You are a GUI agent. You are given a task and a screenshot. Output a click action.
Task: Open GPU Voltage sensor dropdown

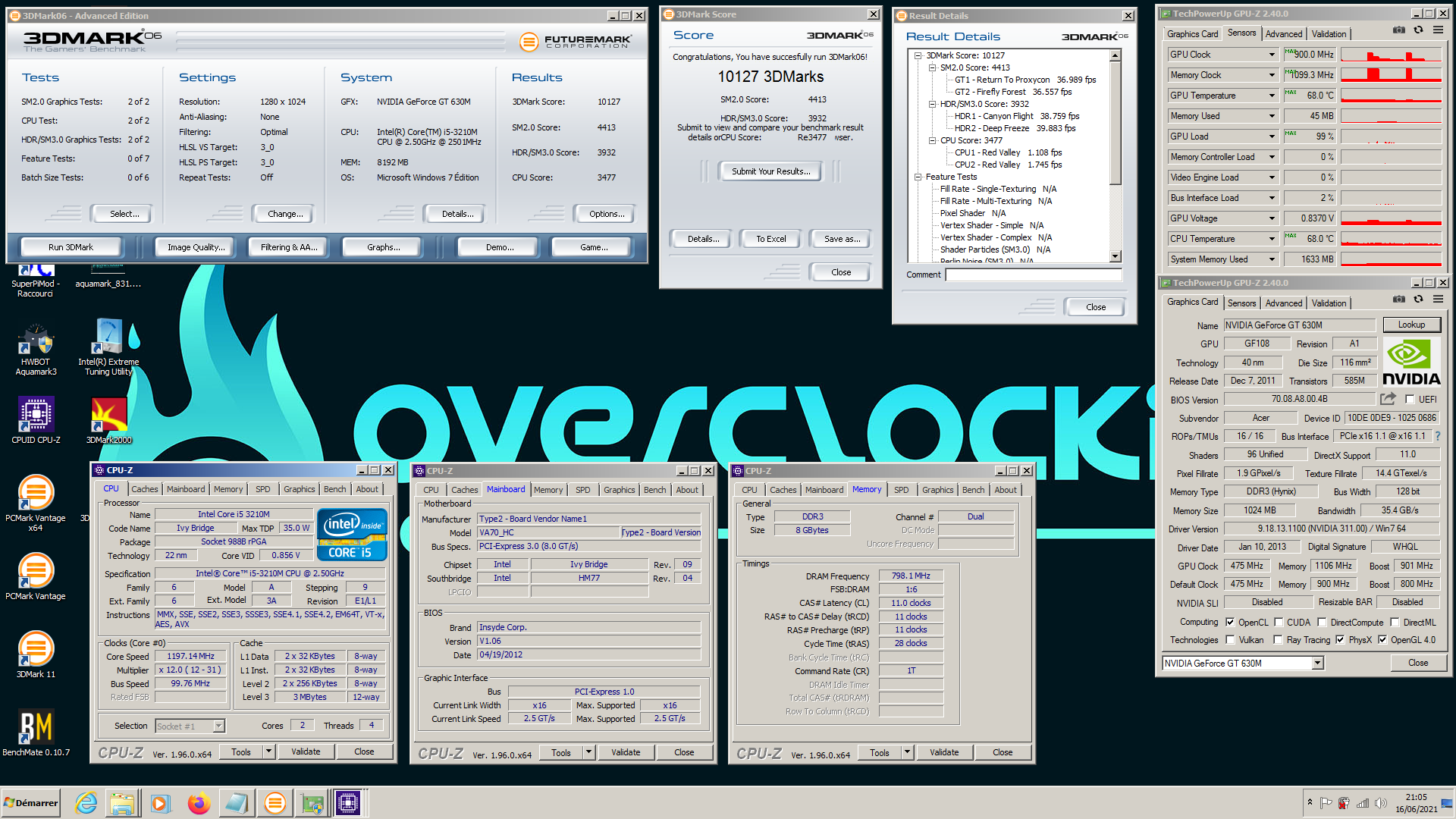1272,218
